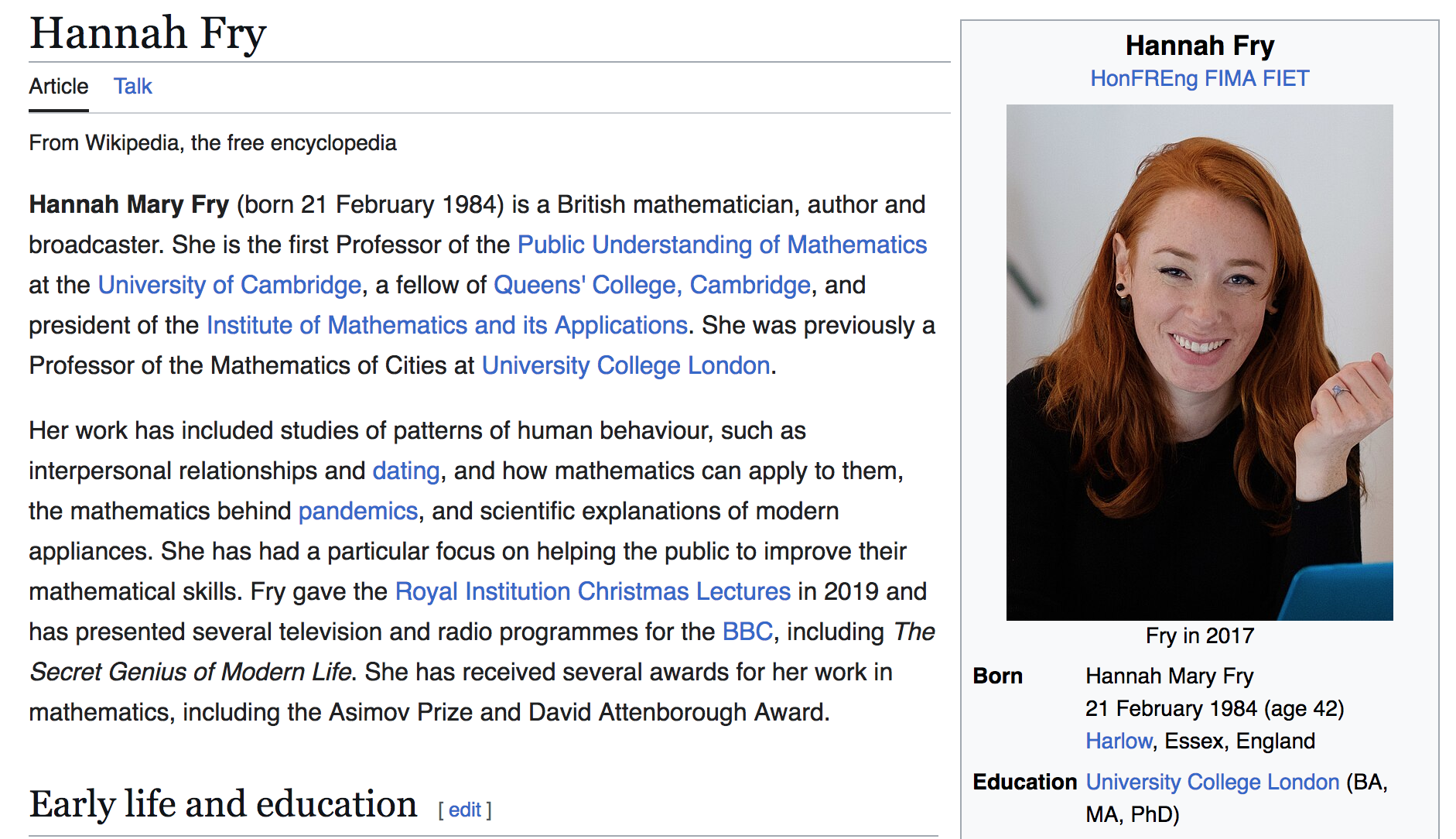1456x839 pixels.
Task: Click the BBC link
Action: point(747,632)
